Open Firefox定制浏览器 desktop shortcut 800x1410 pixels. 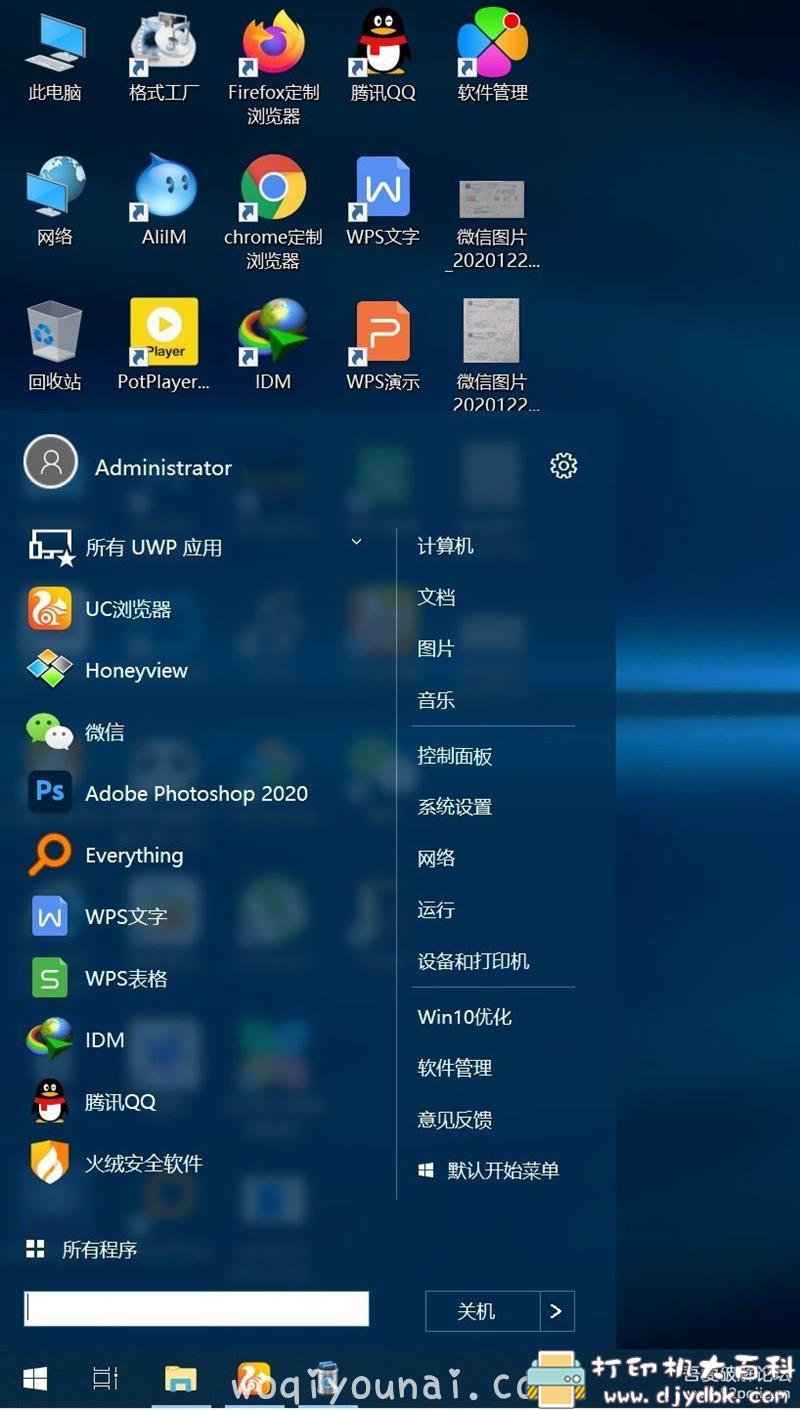(x=273, y=68)
